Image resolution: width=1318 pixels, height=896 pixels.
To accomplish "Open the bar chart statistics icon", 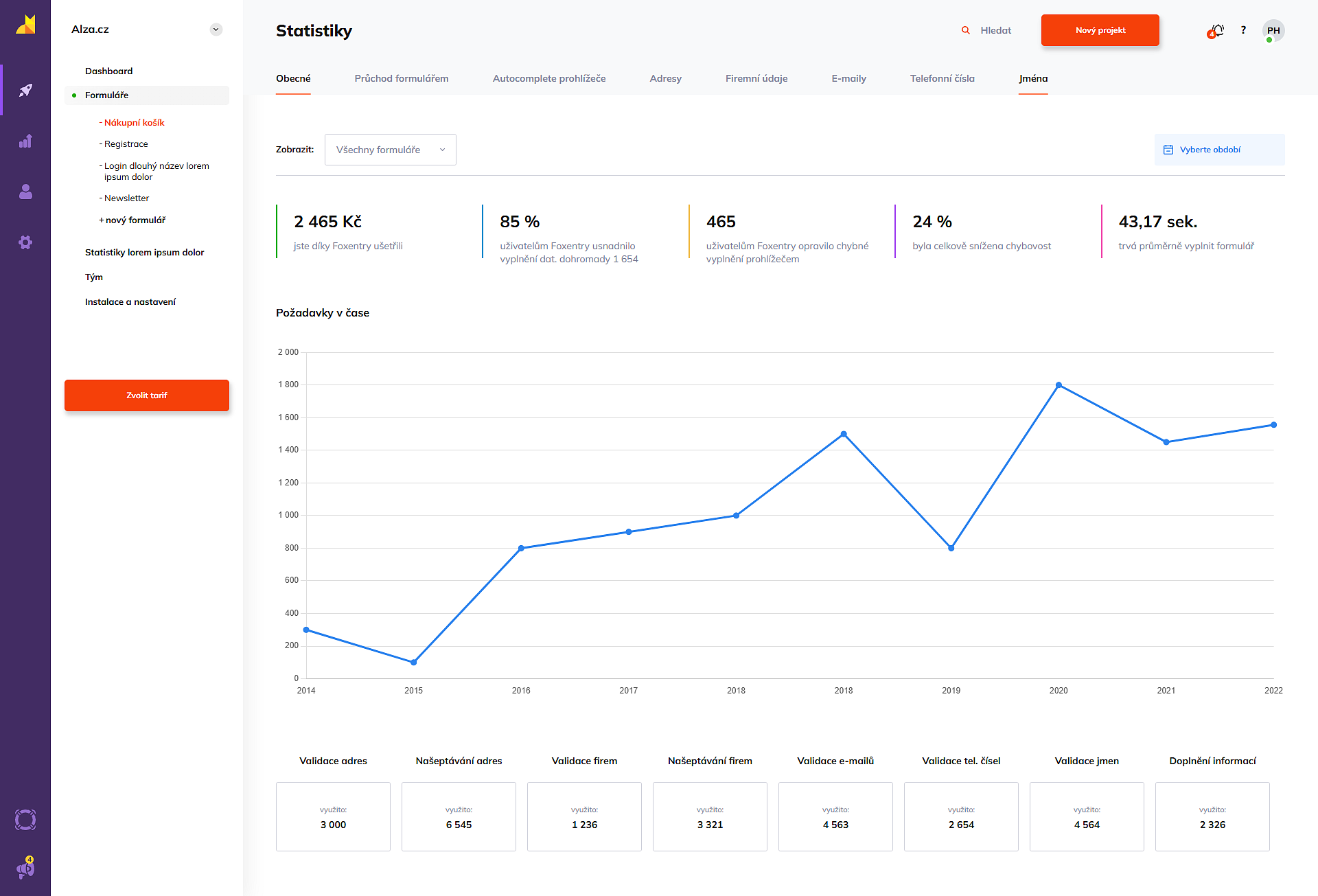I will (x=25, y=141).
